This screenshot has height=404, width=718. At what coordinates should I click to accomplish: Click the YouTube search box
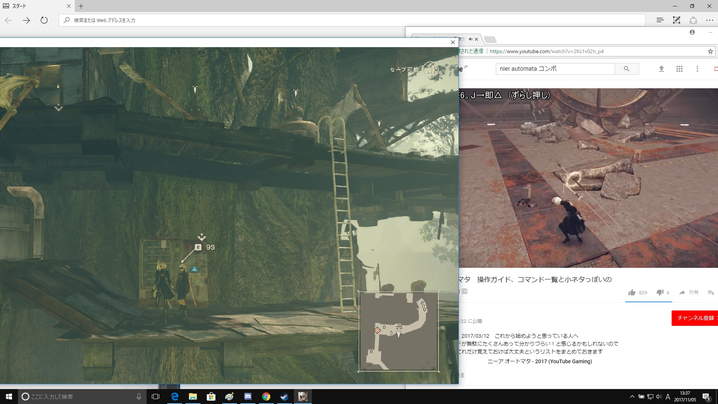(555, 69)
